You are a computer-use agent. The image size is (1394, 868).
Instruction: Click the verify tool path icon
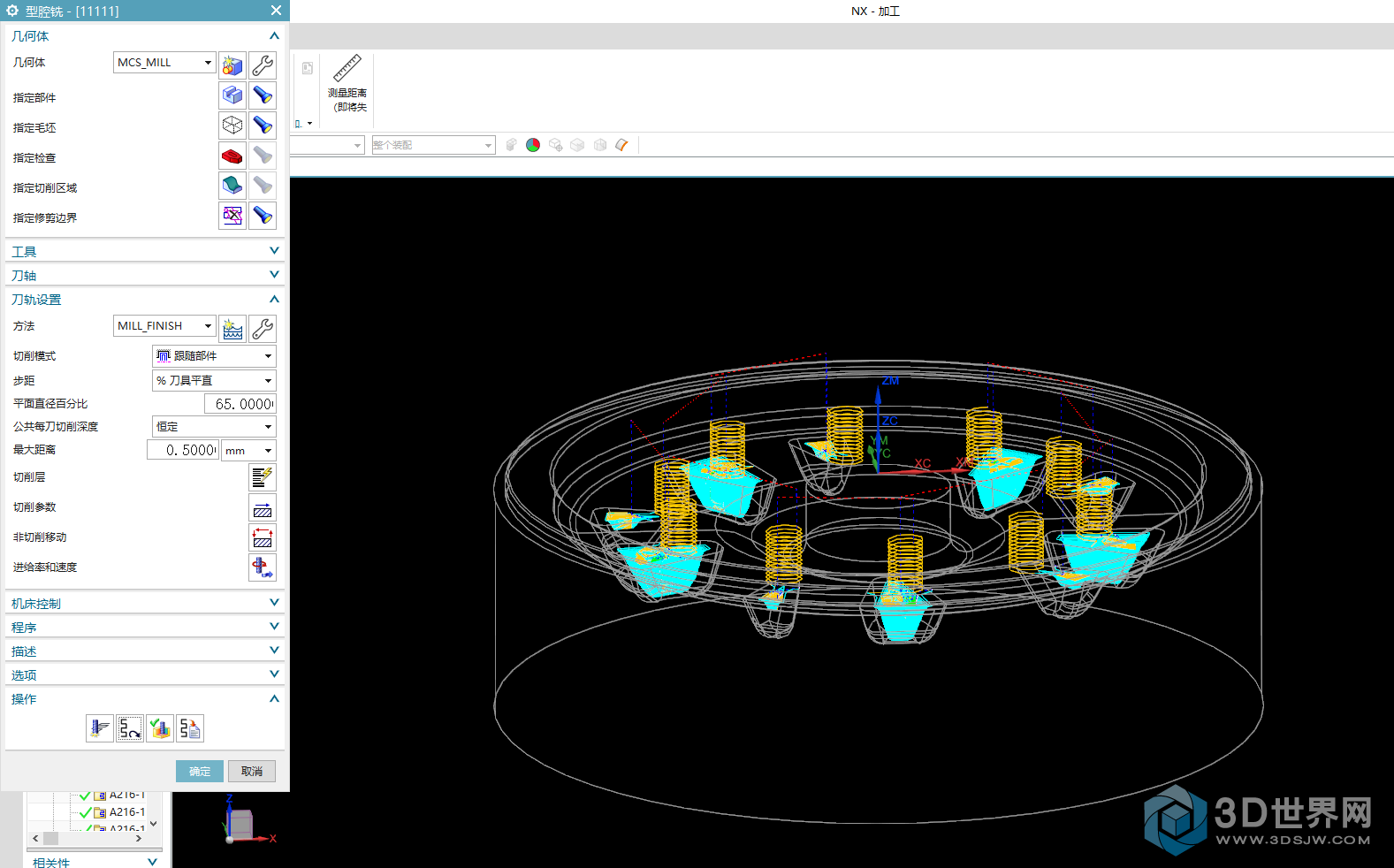click(x=160, y=728)
